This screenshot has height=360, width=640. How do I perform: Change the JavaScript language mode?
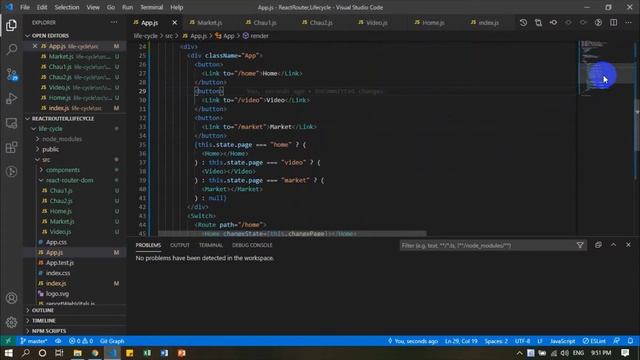tap(562, 341)
